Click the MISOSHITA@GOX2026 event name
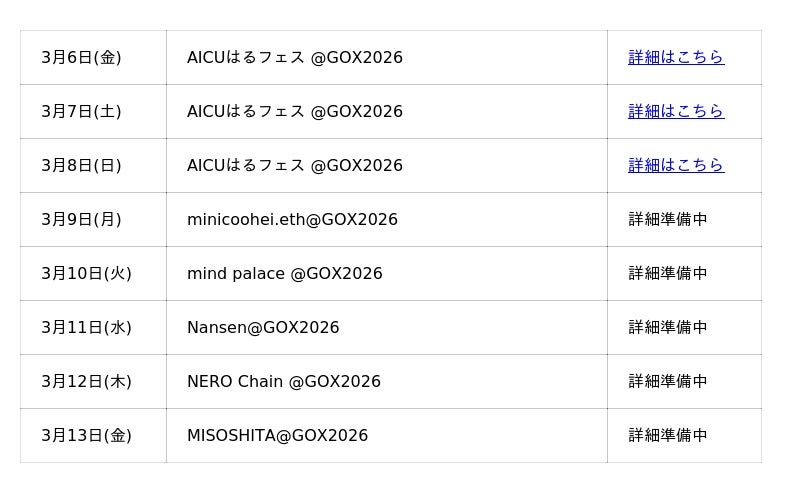This screenshot has height=493, width=800. [277, 436]
